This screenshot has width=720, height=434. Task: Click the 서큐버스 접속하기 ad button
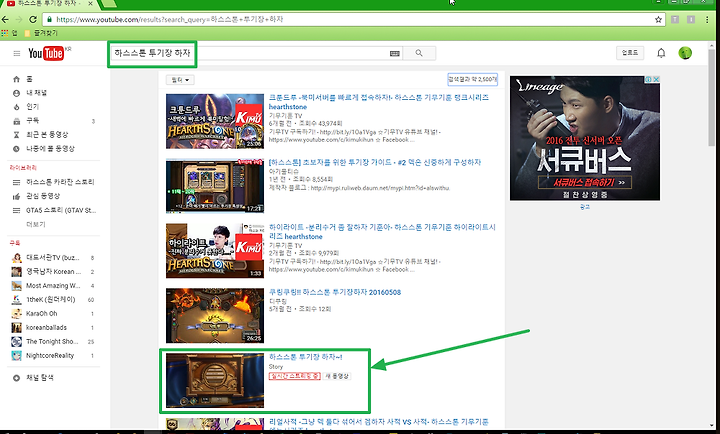point(585,182)
